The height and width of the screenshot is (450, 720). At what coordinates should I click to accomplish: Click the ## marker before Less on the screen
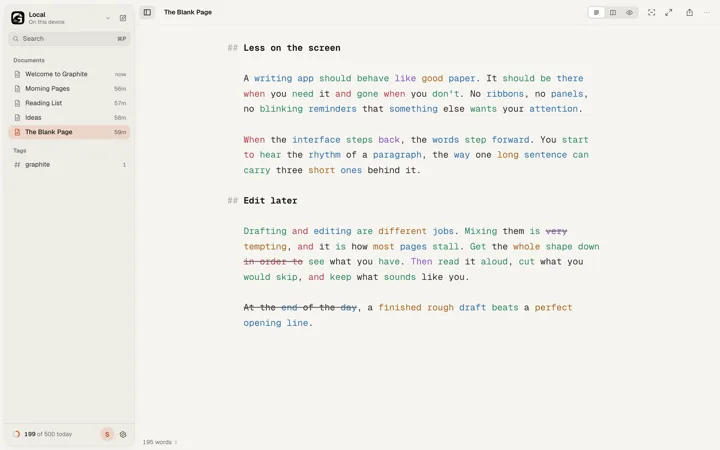[233, 48]
